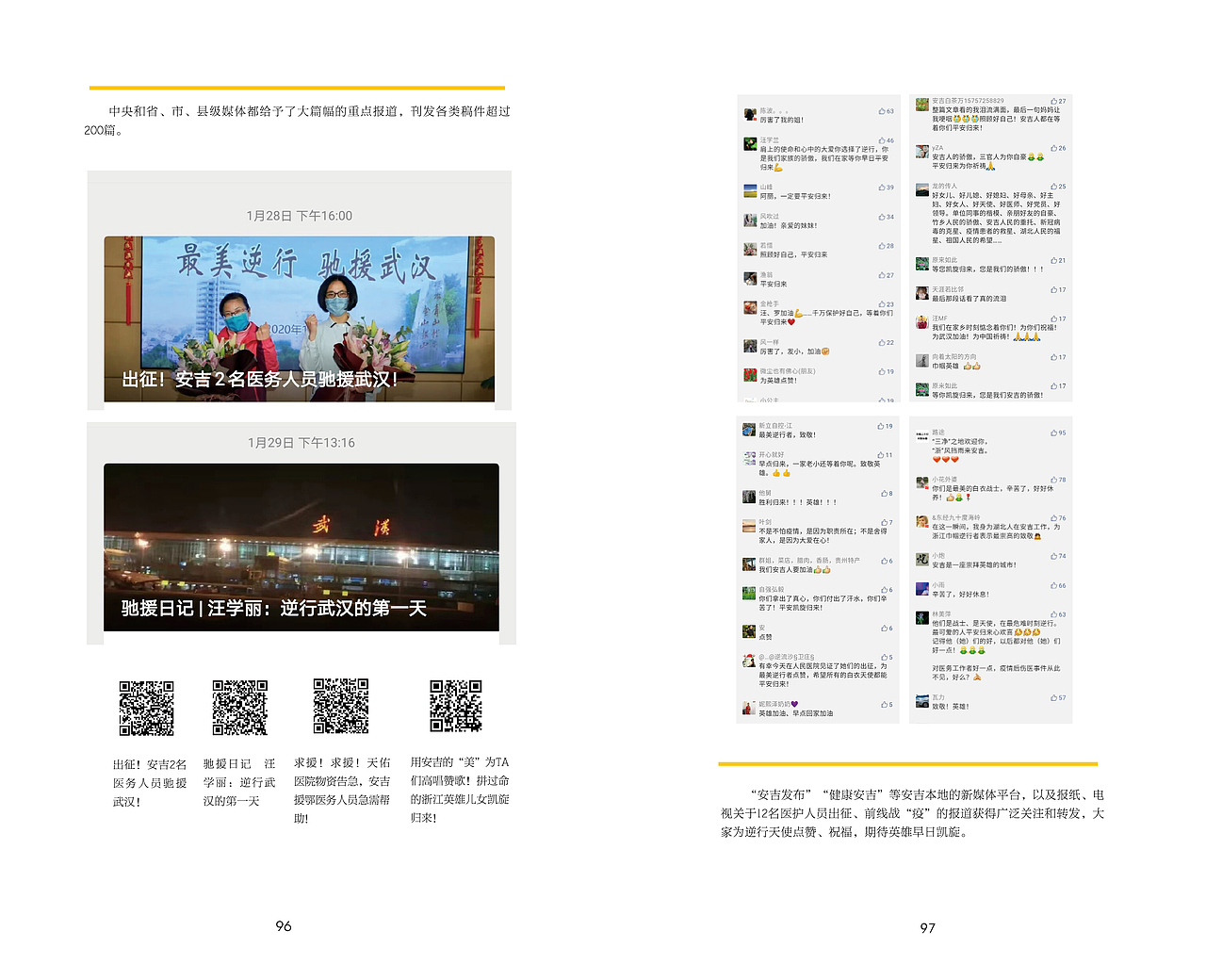Click comment text 胜利归来！！！英雄！！！

(798, 502)
